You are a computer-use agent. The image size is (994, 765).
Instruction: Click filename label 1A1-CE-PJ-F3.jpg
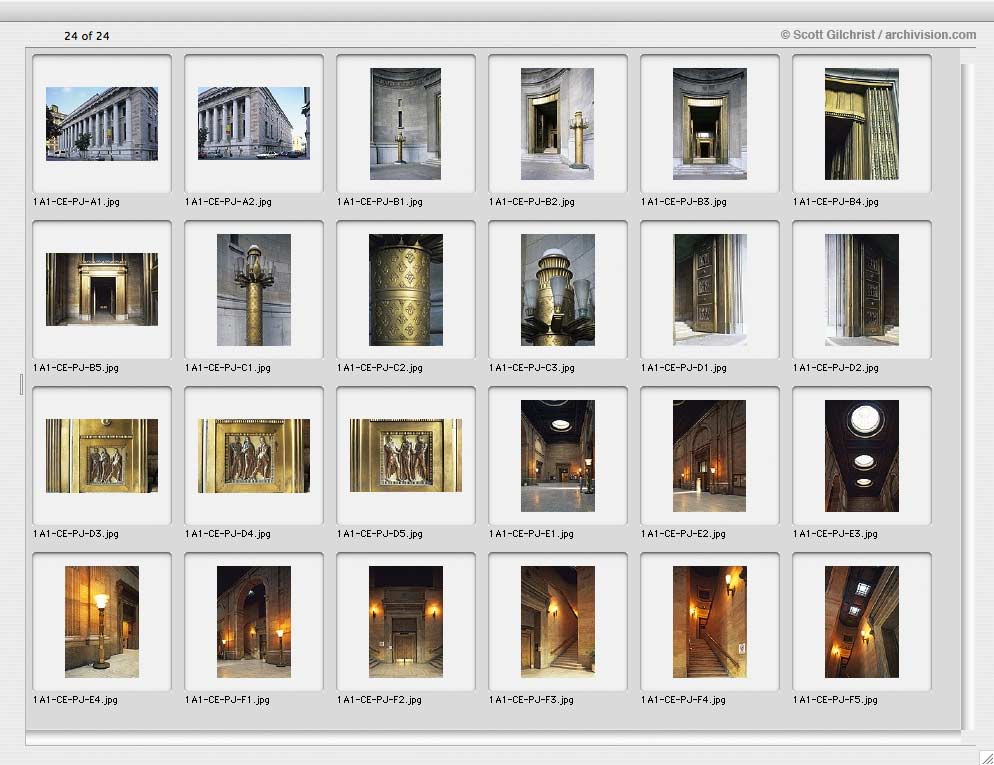pos(531,700)
